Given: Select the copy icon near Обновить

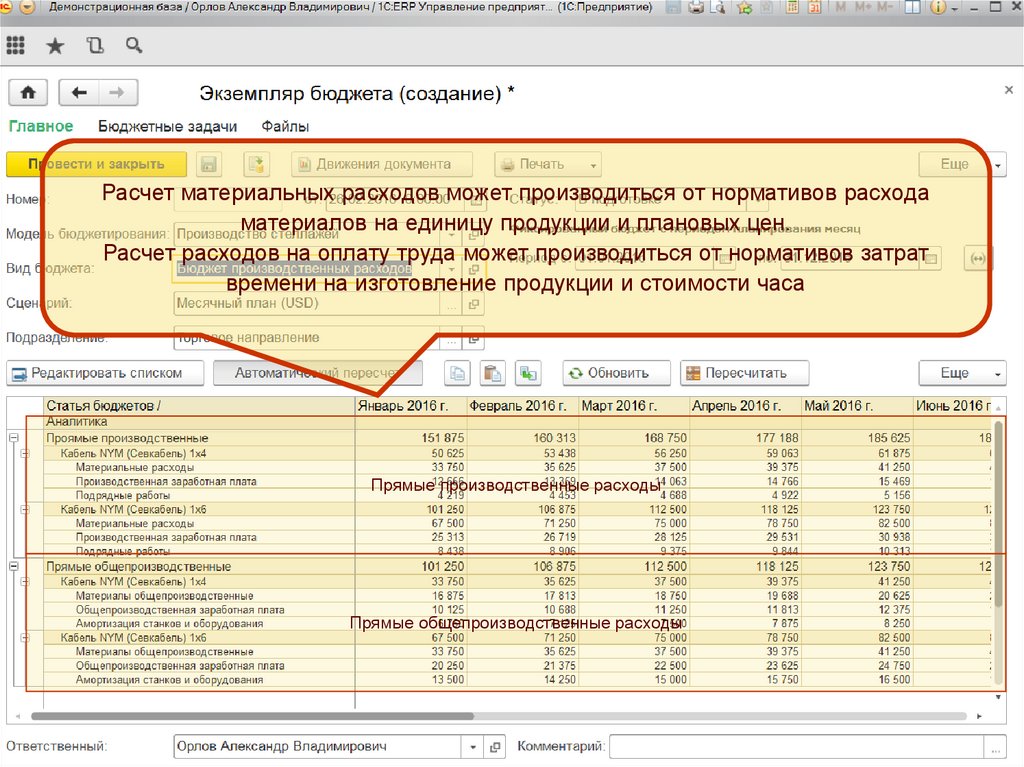Looking at the screenshot, I should [458, 374].
